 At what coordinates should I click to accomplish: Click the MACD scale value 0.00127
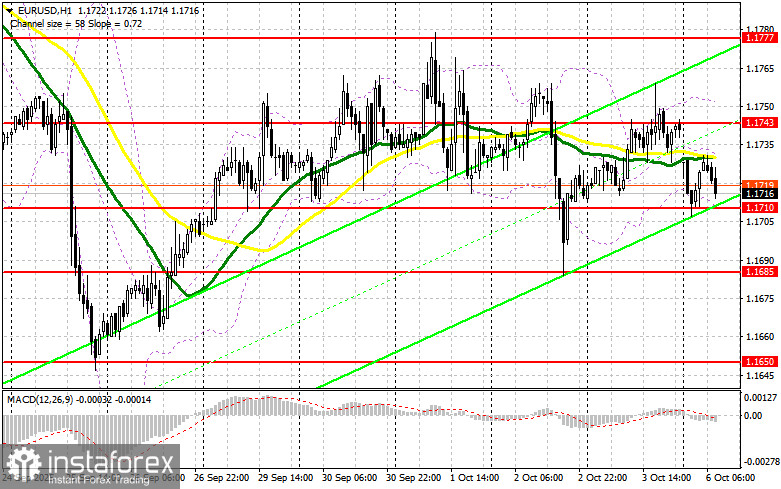tap(760, 397)
